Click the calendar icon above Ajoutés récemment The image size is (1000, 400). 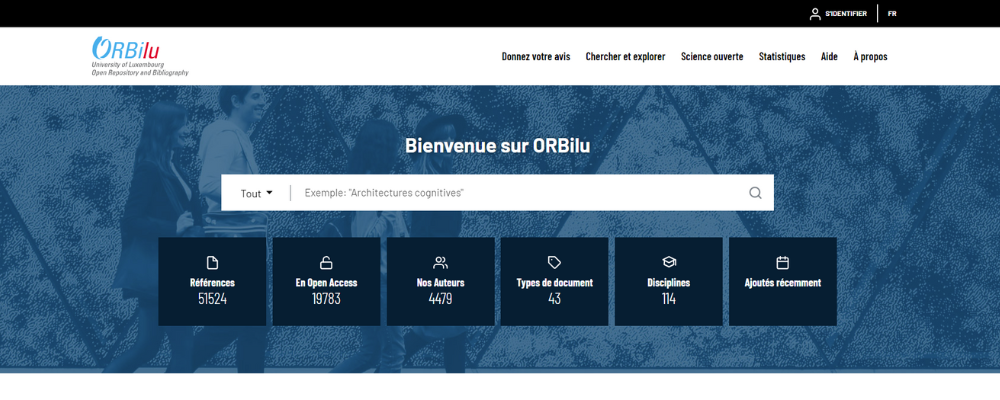pyautogui.click(x=783, y=262)
